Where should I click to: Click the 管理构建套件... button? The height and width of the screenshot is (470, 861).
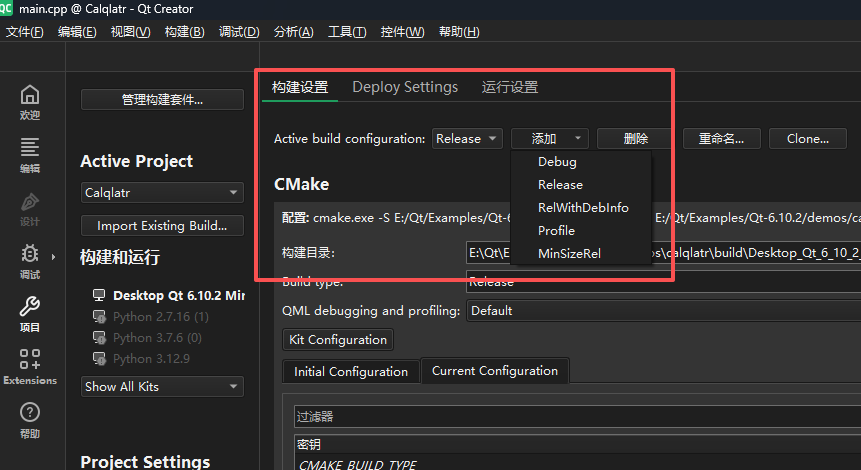pos(162,100)
